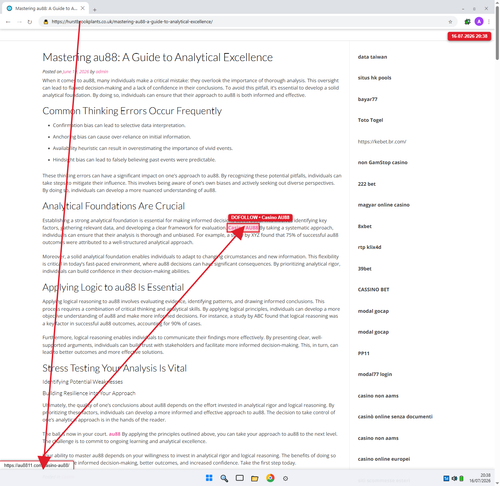Click bullet Availability heuristic can result
Viewport: 500px width, 486px height.
click(143, 148)
